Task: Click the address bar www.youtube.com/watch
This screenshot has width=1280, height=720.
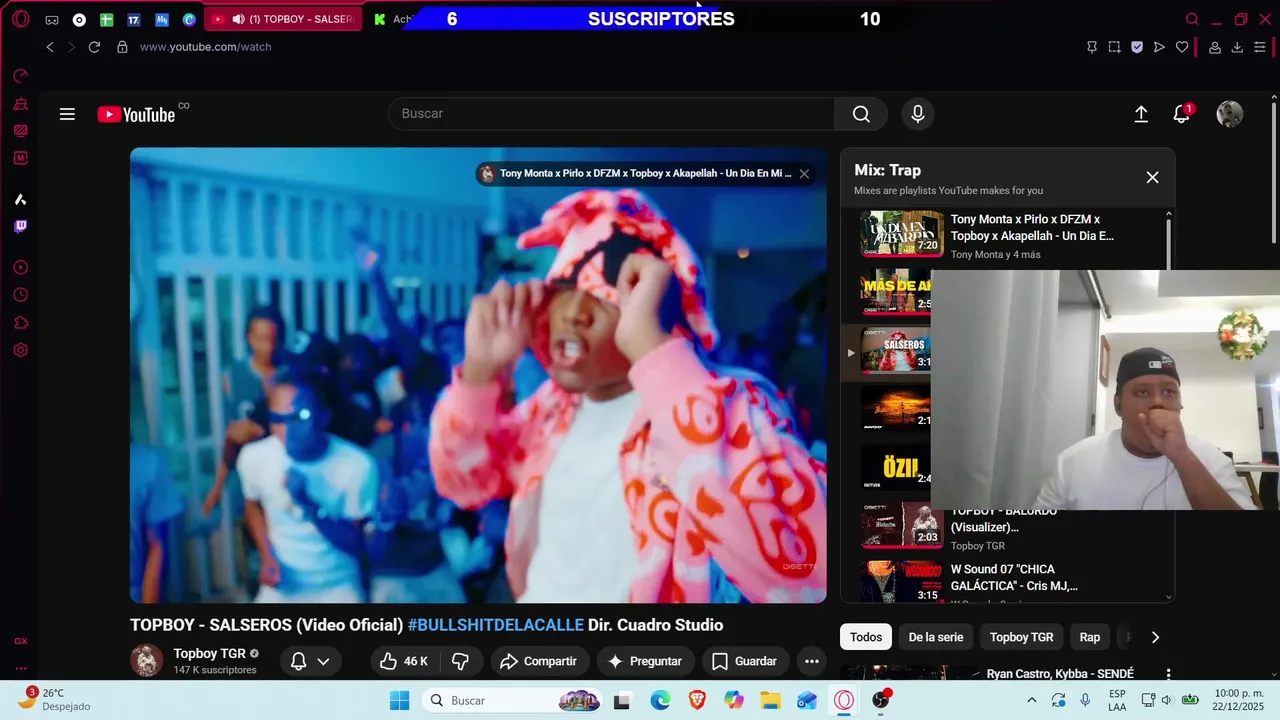Action: (x=205, y=47)
